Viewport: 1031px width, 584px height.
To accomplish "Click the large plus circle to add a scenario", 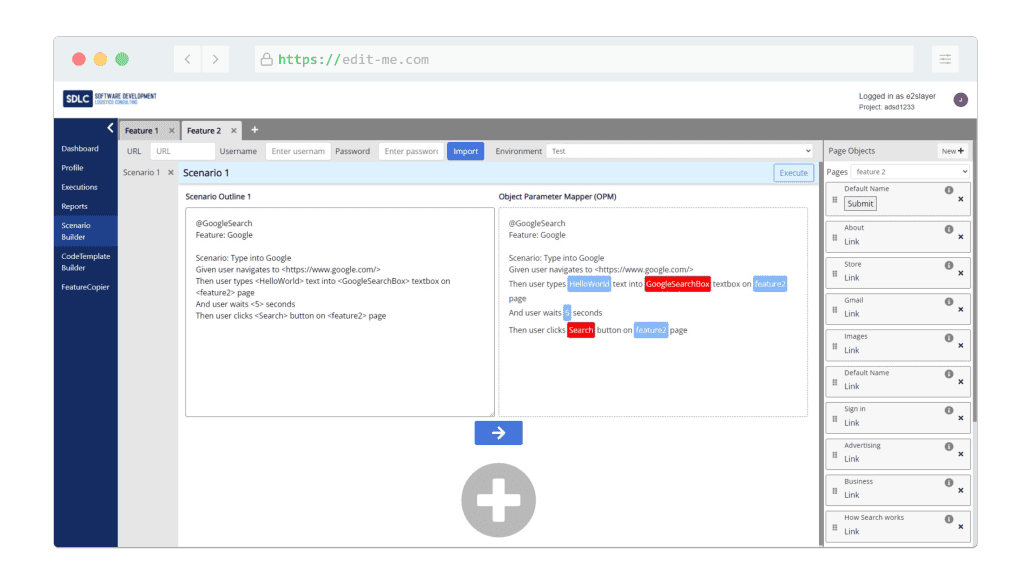I will click(498, 499).
